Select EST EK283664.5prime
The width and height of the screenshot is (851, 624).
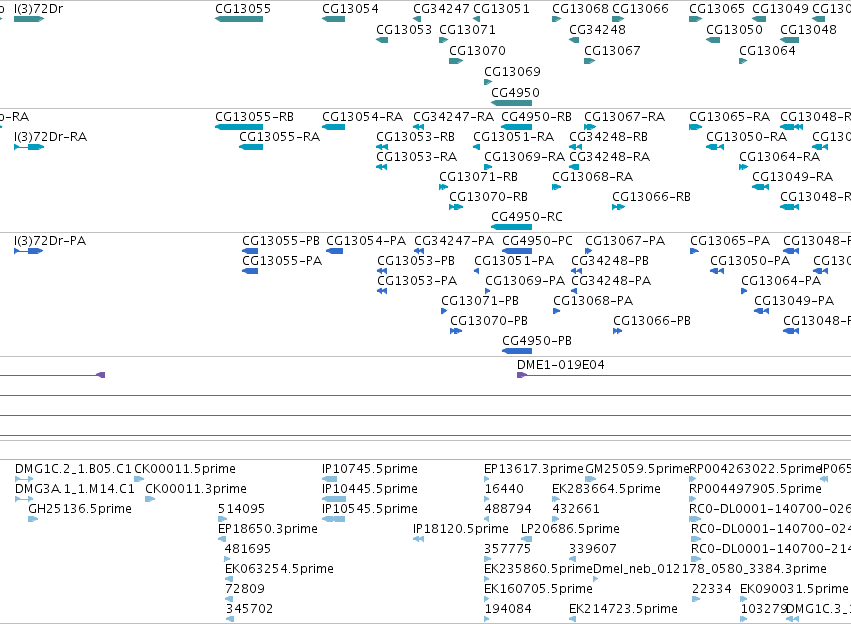[x=606, y=489]
